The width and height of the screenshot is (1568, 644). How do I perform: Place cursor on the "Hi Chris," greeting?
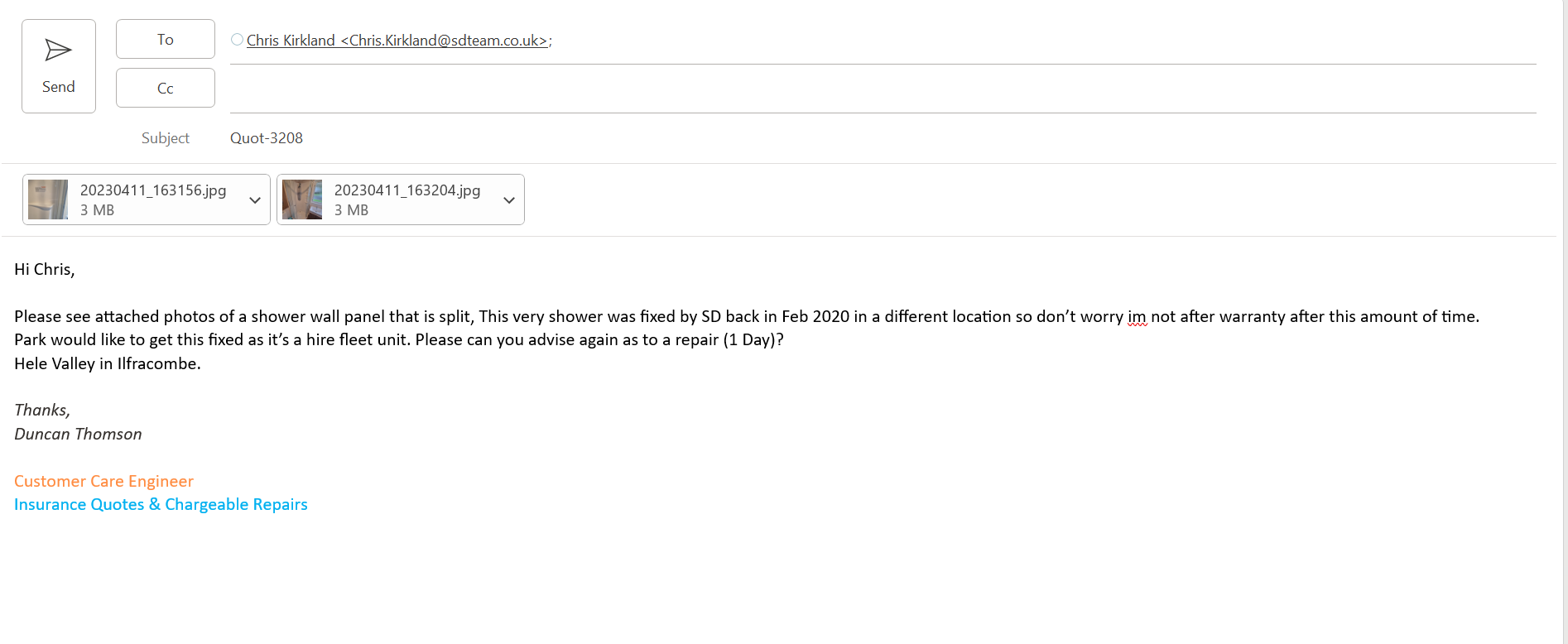(45, 270)
